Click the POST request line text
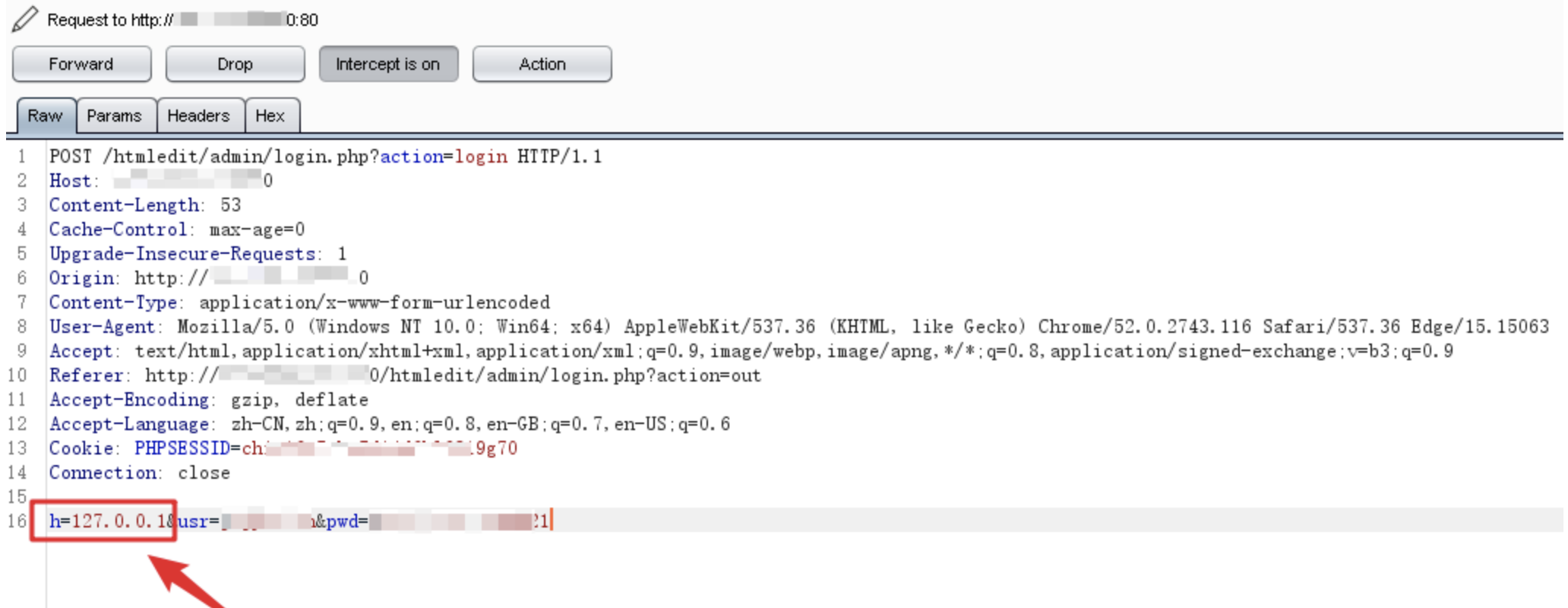This screenshot has height=608, width=1568. coord(325,157)
